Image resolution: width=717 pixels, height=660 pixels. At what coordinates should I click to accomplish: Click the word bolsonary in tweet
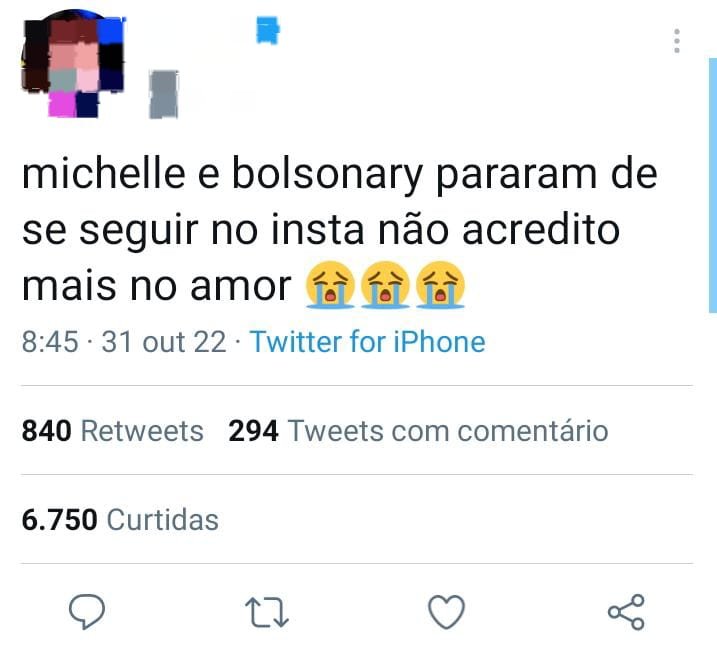coord(327,176)
